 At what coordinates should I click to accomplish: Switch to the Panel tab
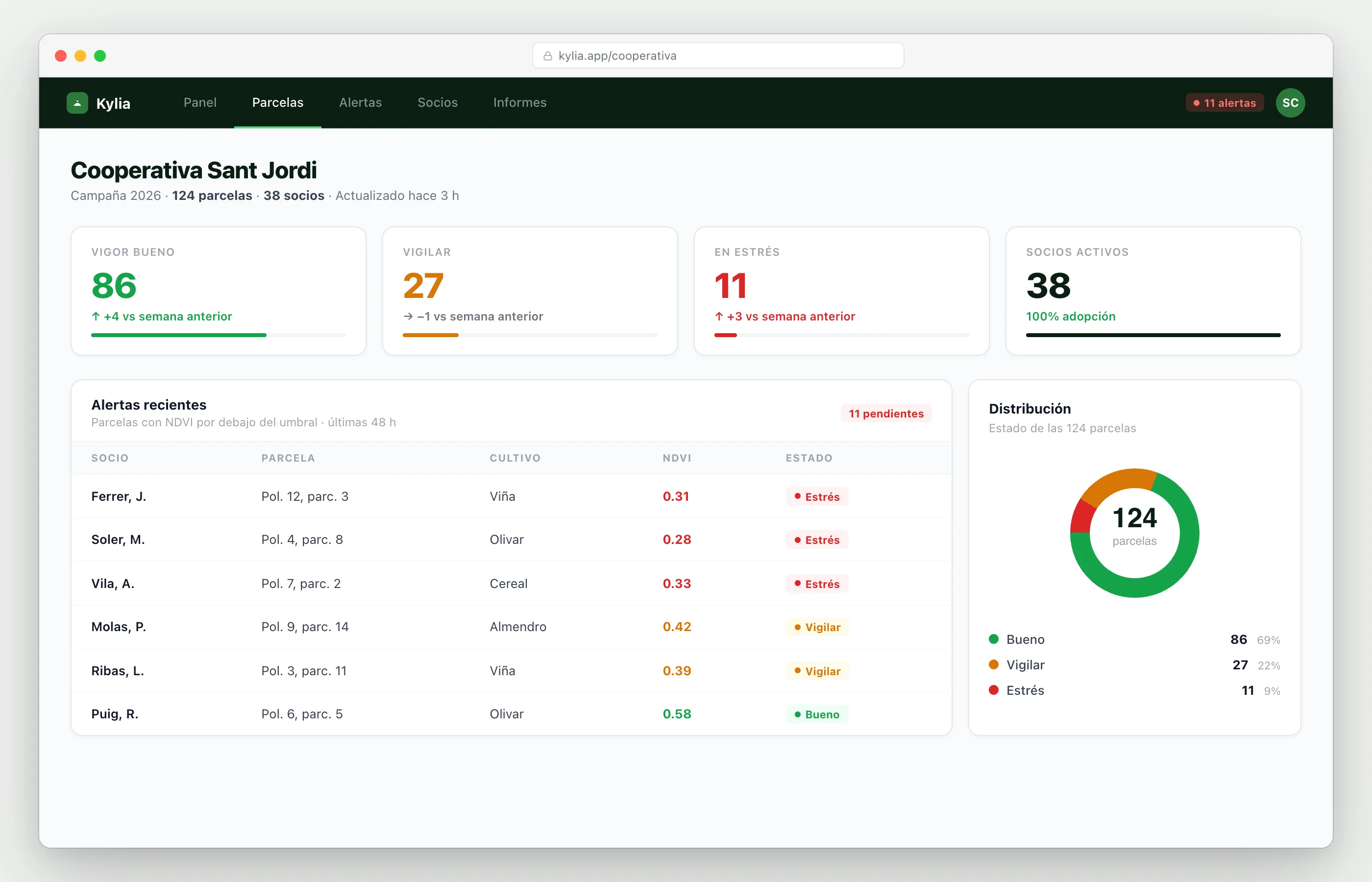[x=200, y=102]
